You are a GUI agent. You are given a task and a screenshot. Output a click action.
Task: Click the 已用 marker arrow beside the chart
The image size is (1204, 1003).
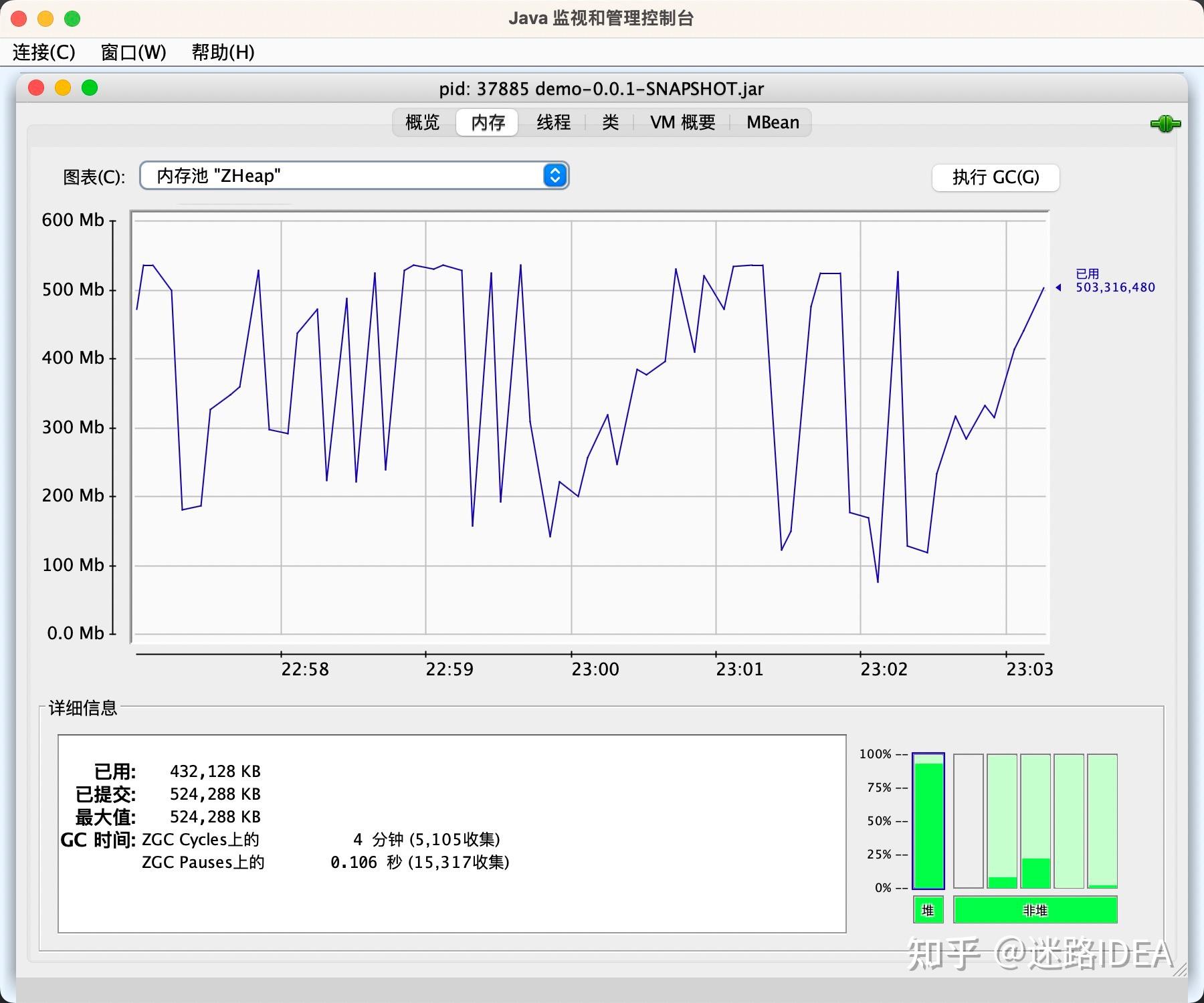pyautogui.click(x=1060, y=287)
